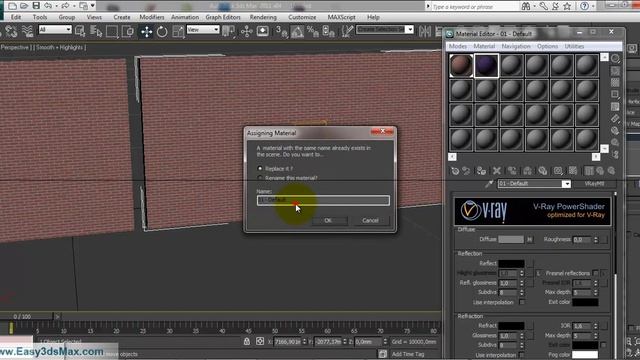640x360 pixels.
Task: Click OK in Assigning Material dialog
Action: (x=329, y=220)
